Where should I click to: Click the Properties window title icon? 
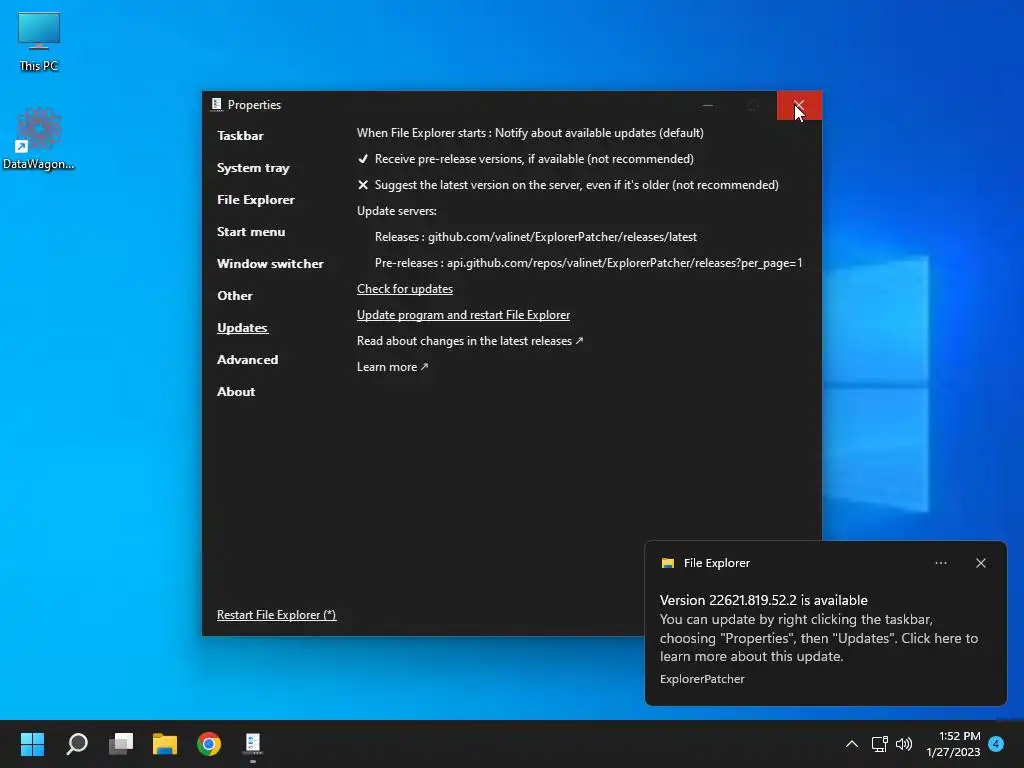[217, 104]
